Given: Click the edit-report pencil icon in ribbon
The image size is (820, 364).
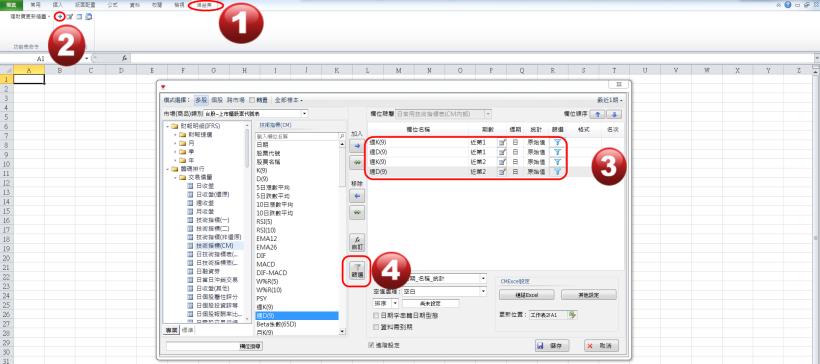Looking at the screenshot, I should 70,17.
